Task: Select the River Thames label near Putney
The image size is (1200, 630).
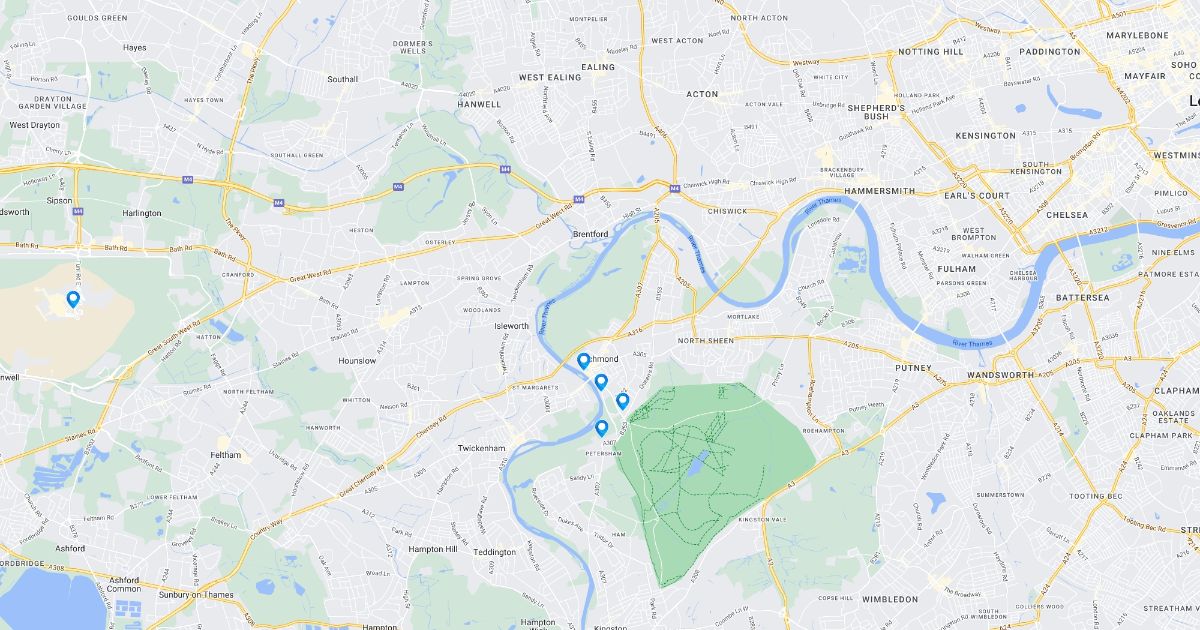Action: 974,343
